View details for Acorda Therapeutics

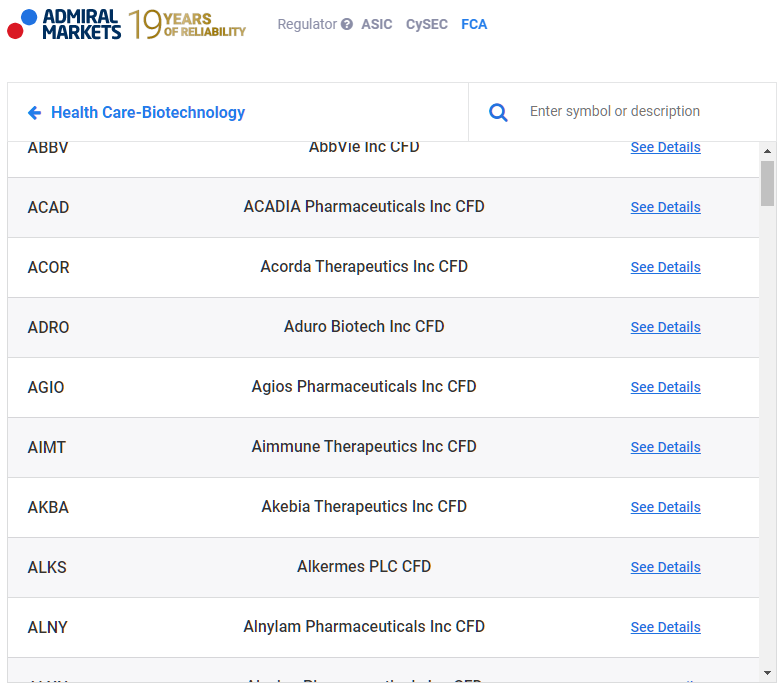[665, 267]
